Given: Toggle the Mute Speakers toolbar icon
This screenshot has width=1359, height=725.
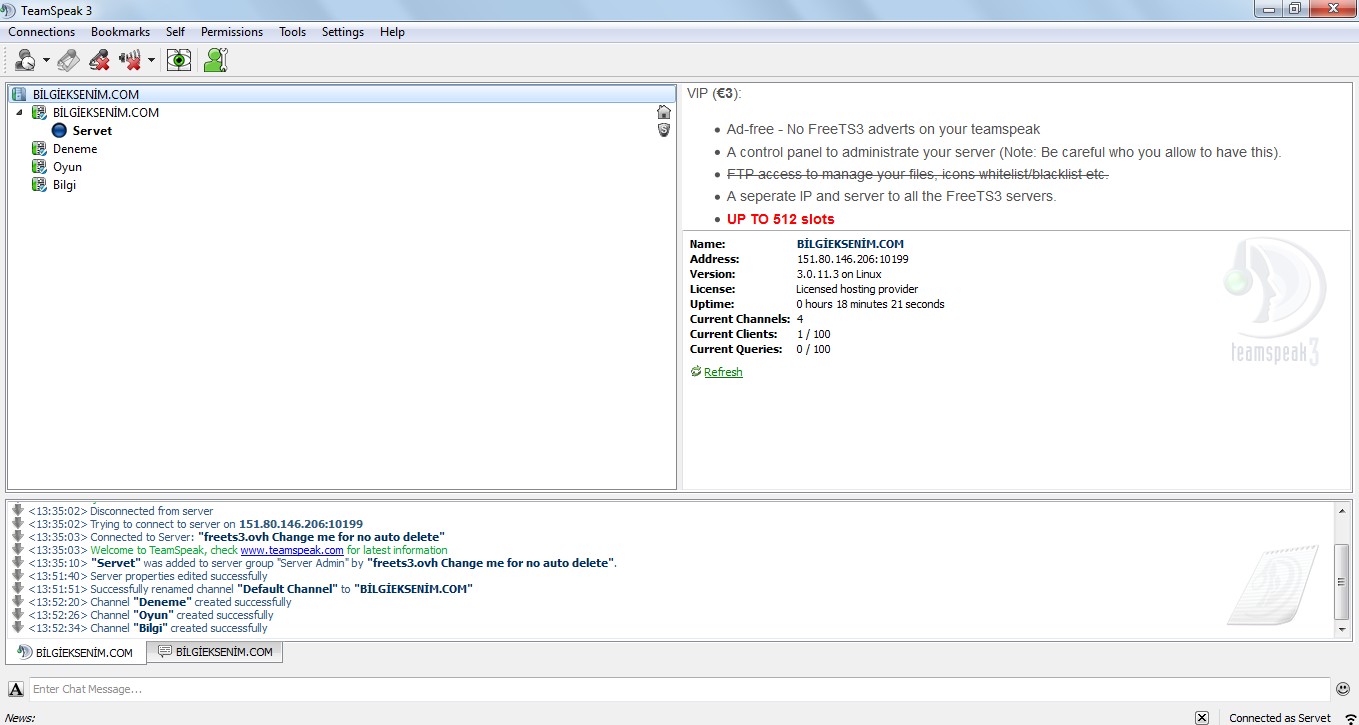Looking at the screenshot, I should pos(130,61).
